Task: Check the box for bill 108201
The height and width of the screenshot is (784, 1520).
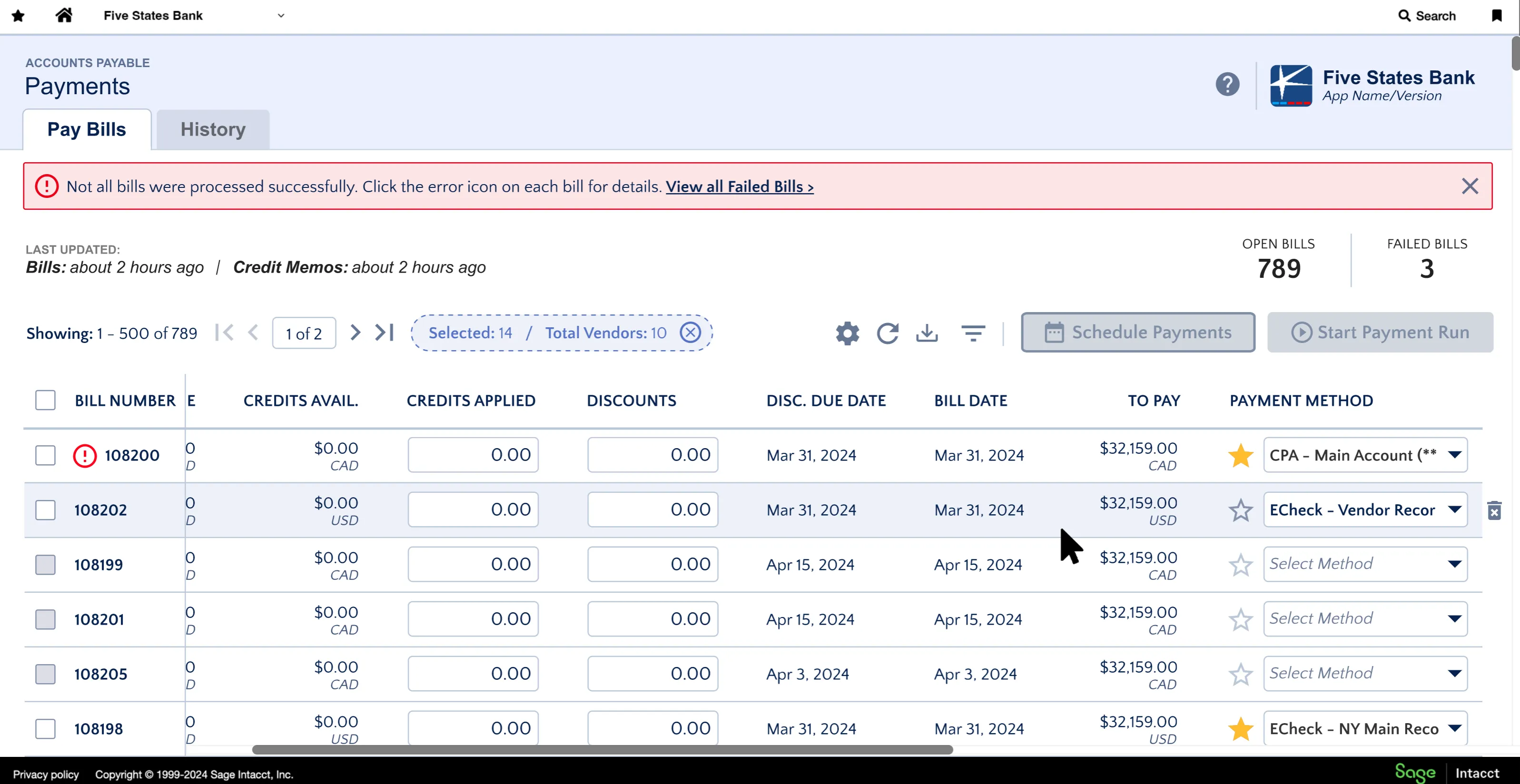Action: pyautogui.click(x=45, y=619)
